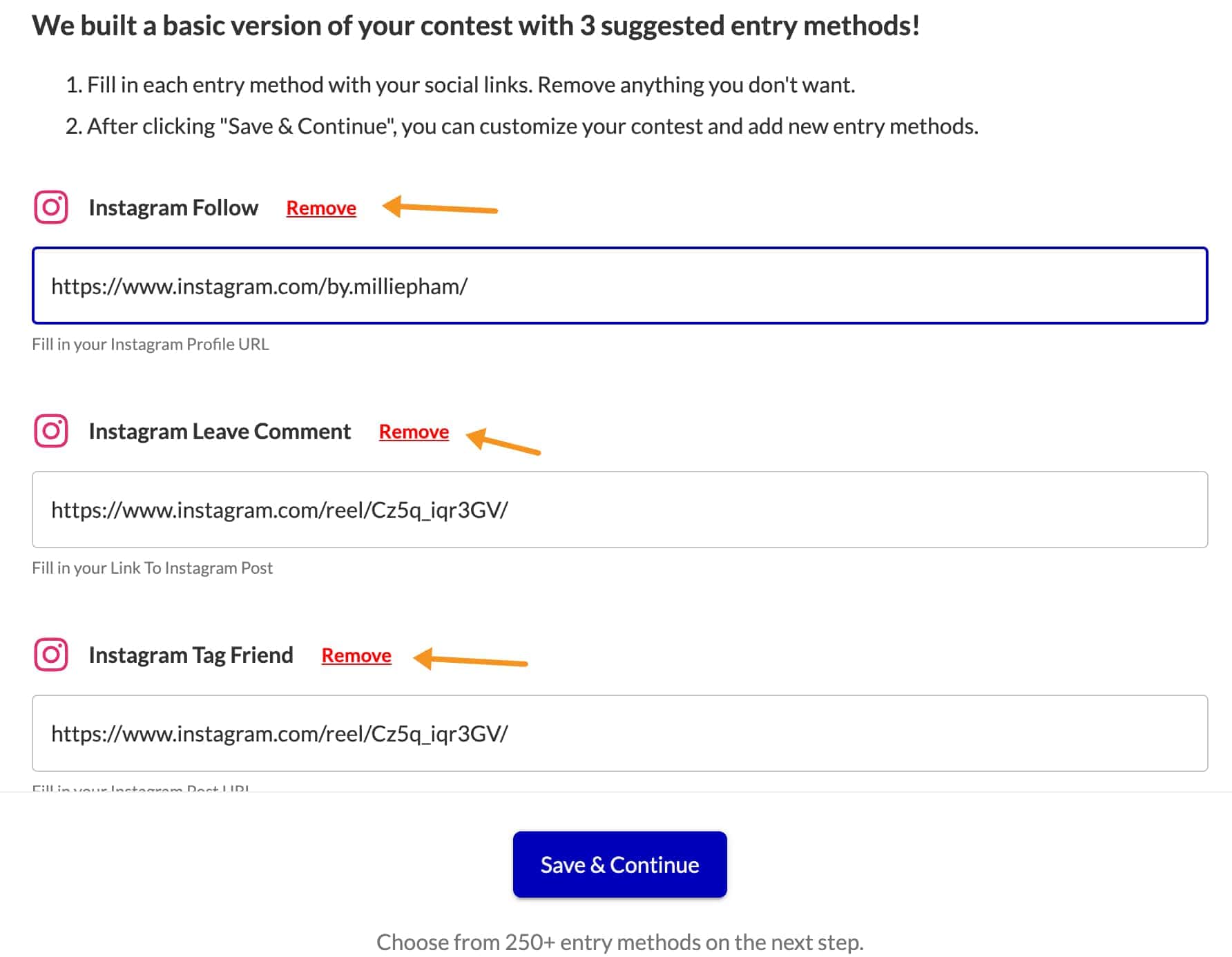Click the Fill in your Link To Instagram Post hint
Image resolution: width=1232 pixels, height=957 pixels.
click(x=153, y=567)
